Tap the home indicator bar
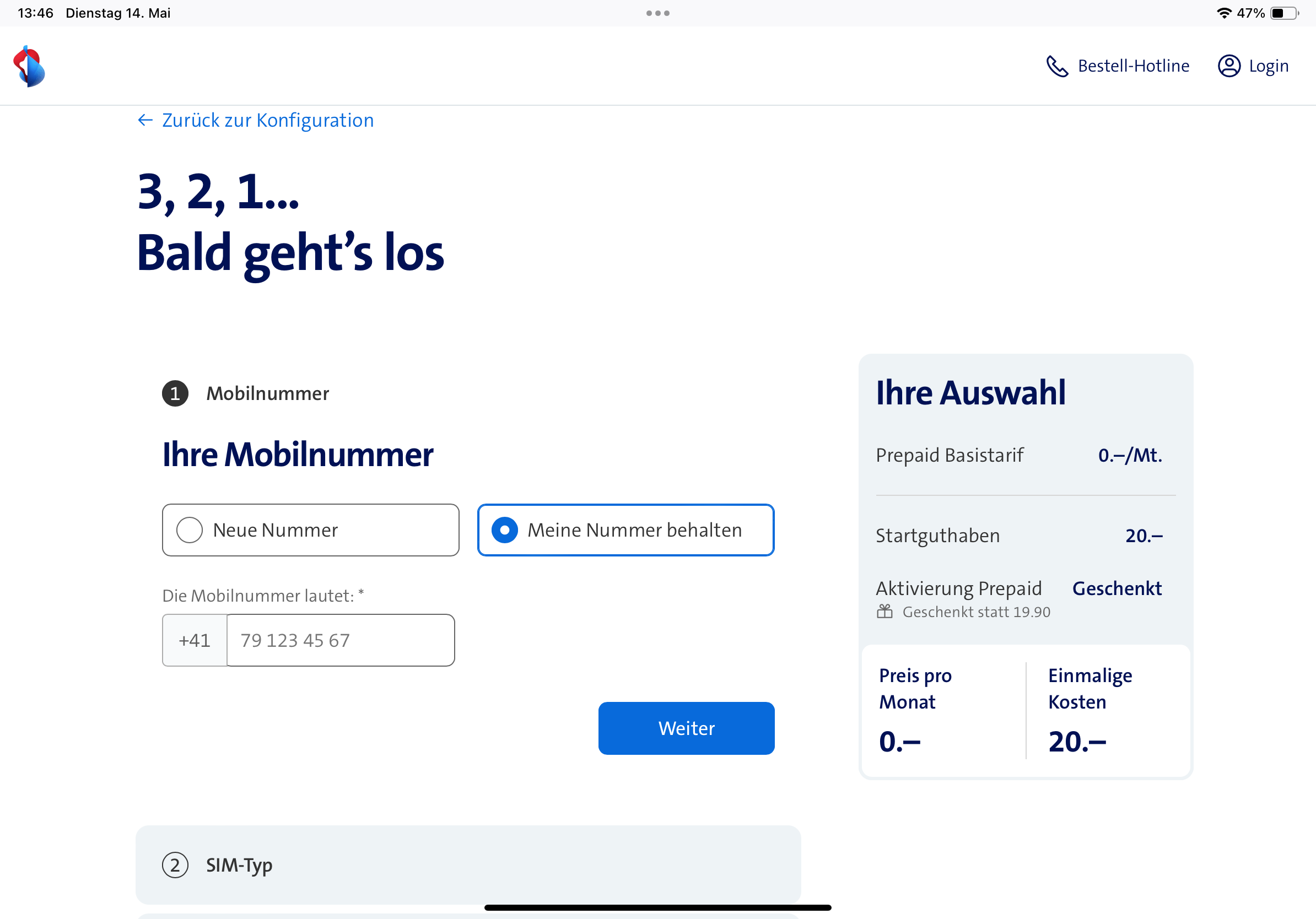The image size is (1316, 919). [657, 907]
